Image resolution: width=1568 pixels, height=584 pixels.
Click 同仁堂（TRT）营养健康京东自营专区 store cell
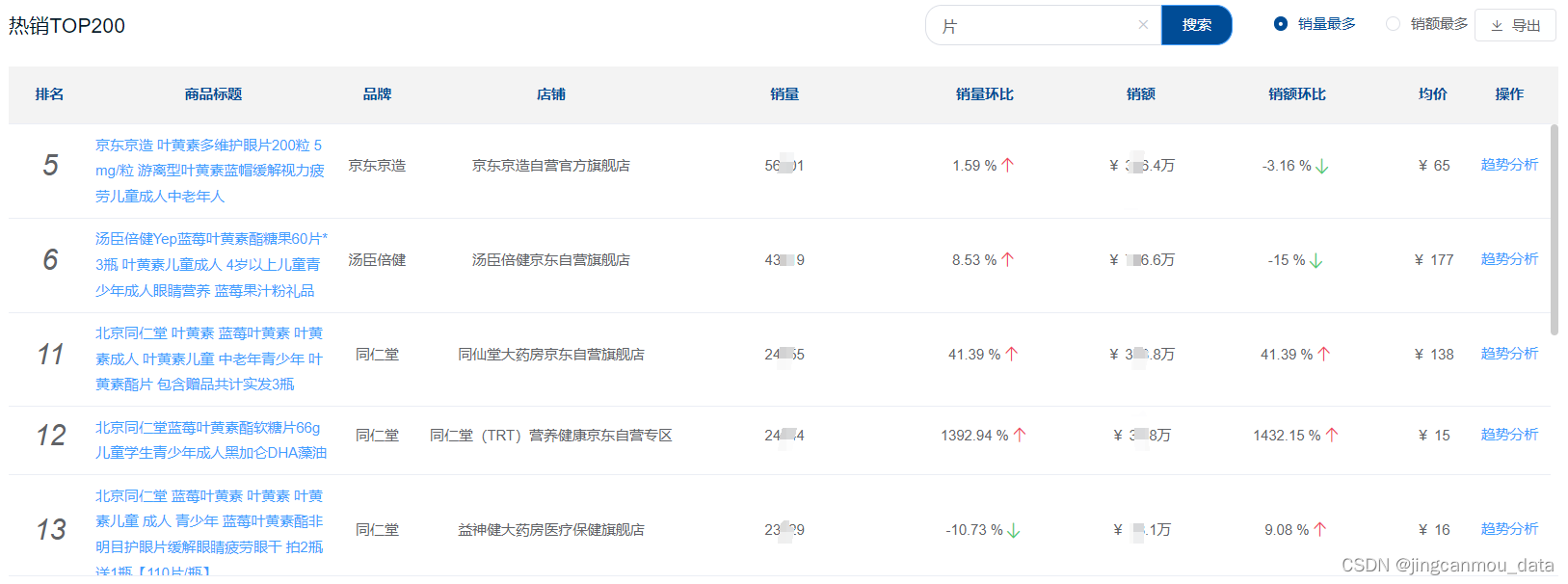(x=551, y=436)
